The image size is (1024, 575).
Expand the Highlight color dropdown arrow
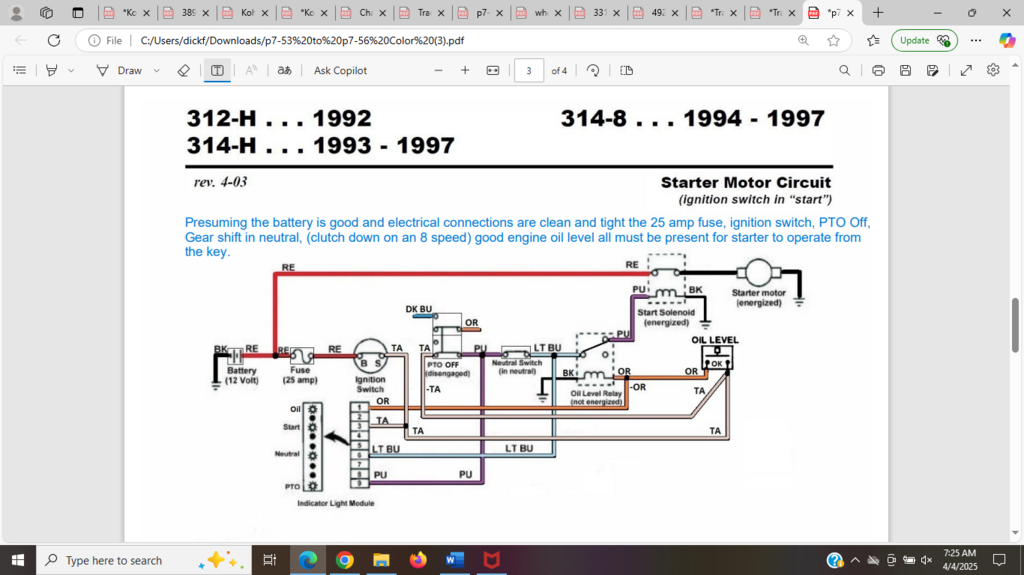pyautogui.click(x=71, y=71)
